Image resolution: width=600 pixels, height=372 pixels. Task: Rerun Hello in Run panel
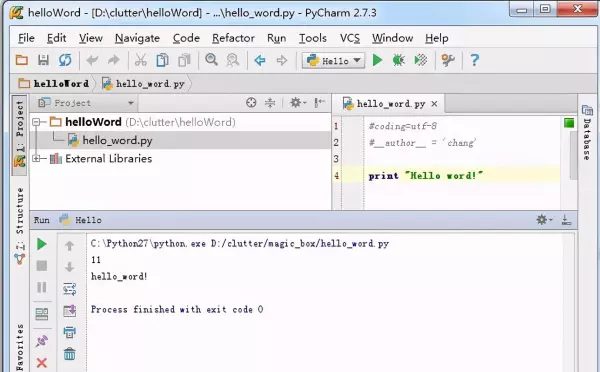pyautogui.click(x=42, y=244)
